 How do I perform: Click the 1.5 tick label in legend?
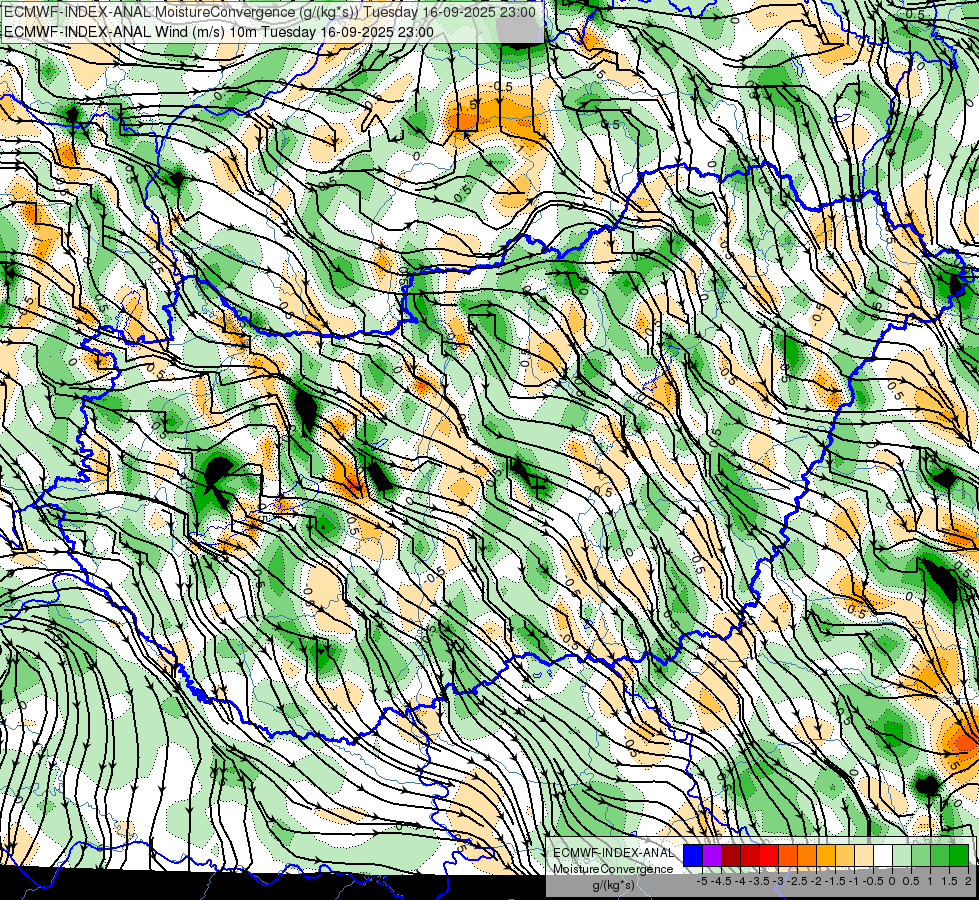point(950,881)
